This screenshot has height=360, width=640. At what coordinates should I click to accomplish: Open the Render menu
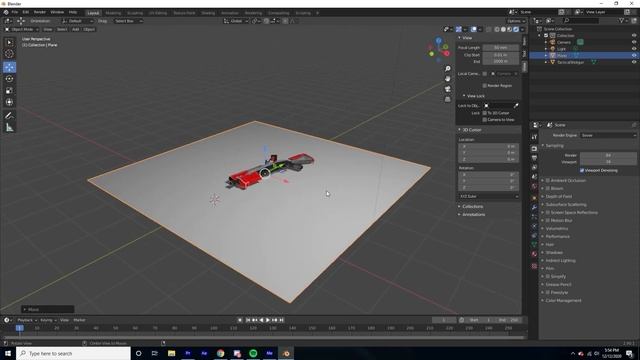click(40, 12)
